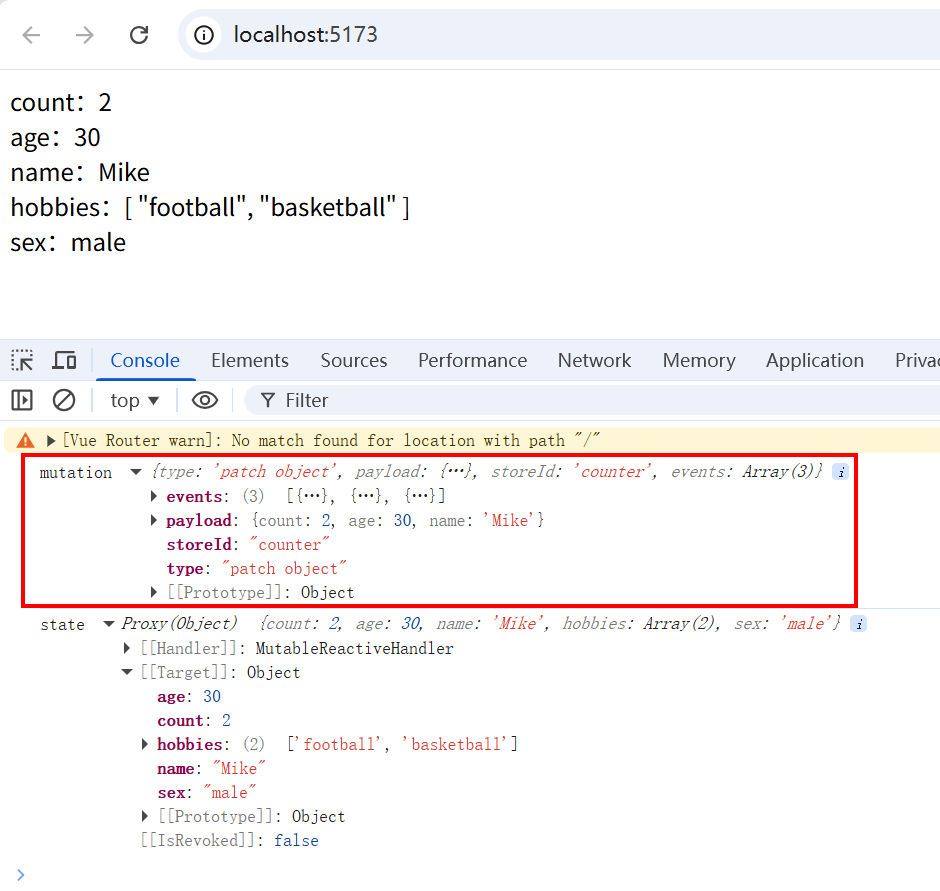Expand the hobbies array
Image resolution: width=940 pixels, height=891 pixels.
(144, 744)
